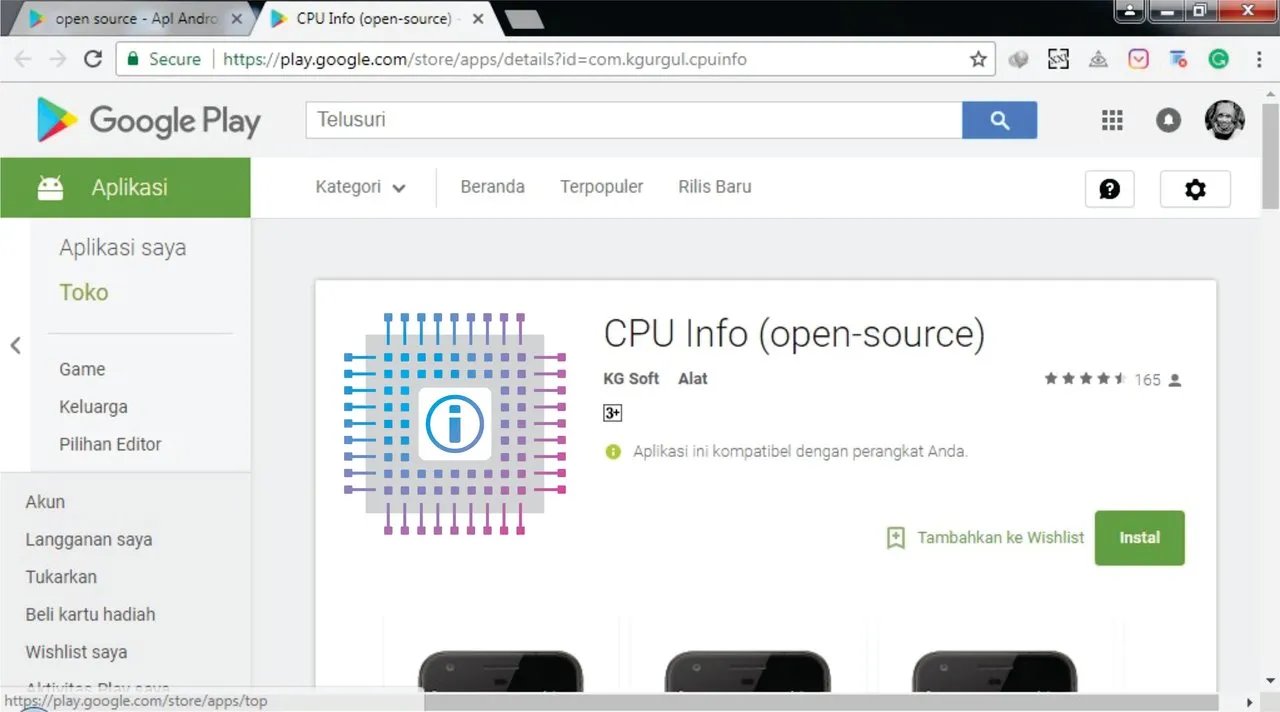Click the browser forward arrow
The height and width of the screenshot is (712, 1280).
click(x=58, y=59)
